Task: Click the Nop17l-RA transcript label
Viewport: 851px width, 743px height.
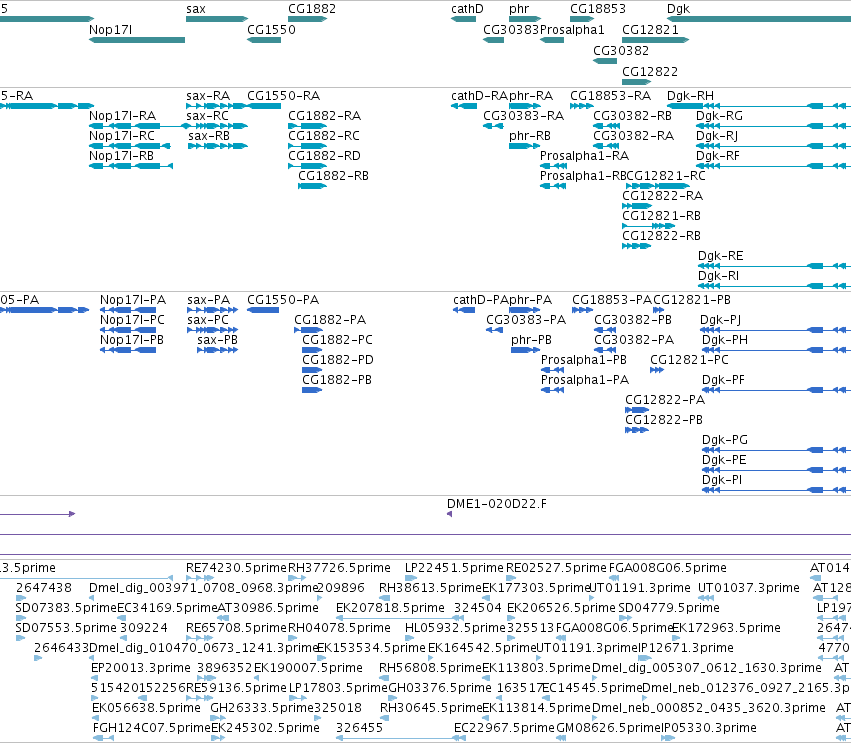Action: (122, 116)
